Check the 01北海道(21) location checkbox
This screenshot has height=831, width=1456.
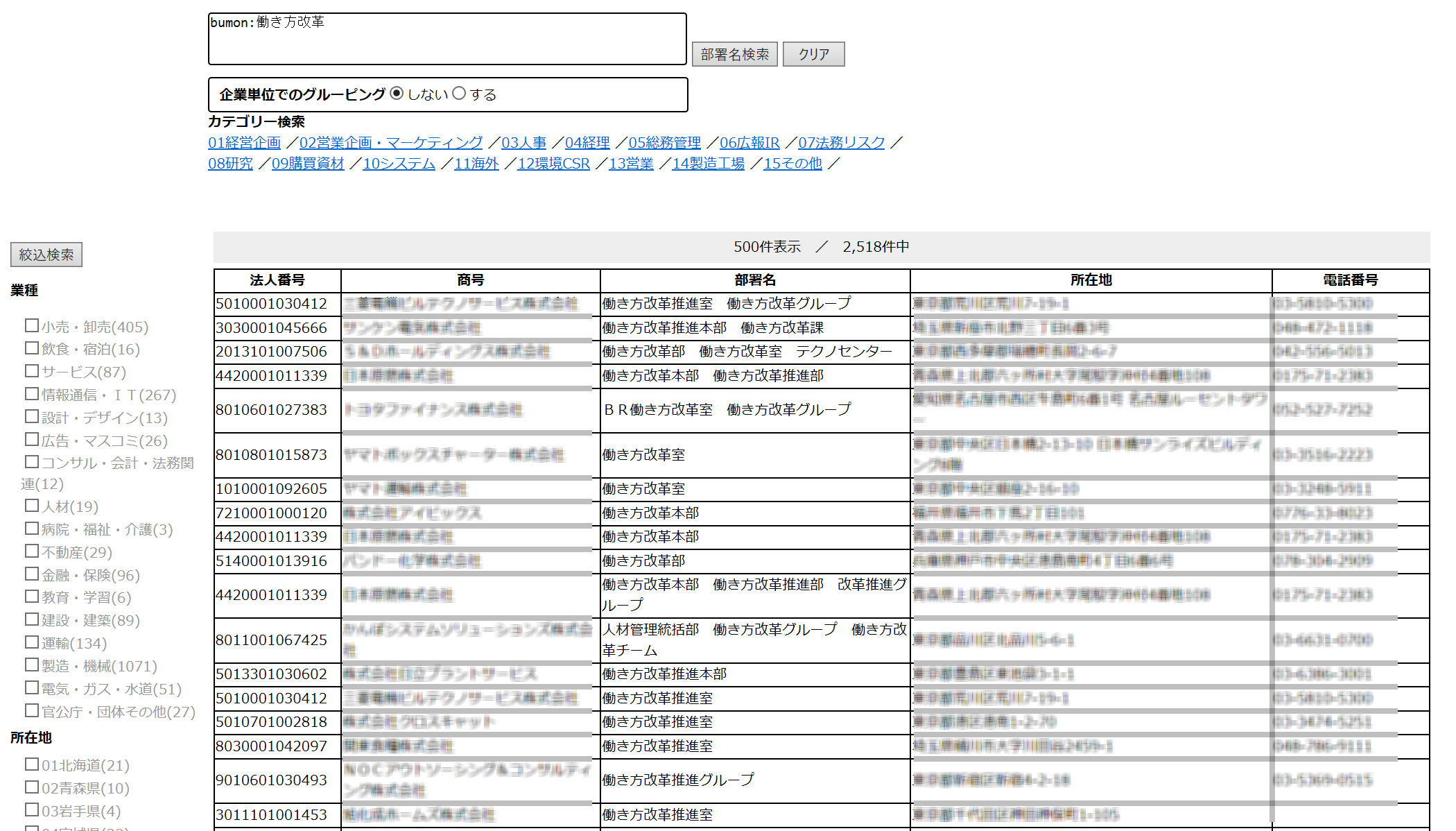pos(31,764)
